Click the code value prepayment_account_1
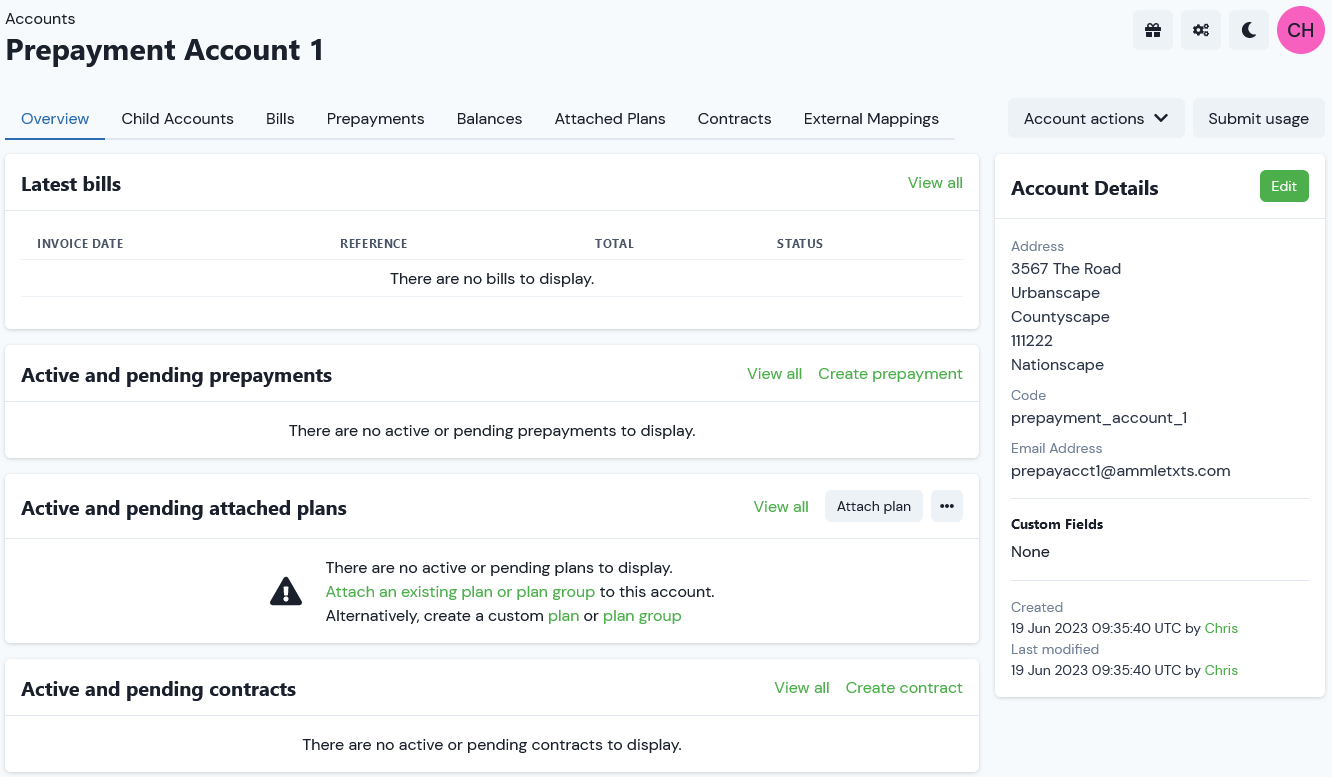This screenshot has height=777, width=1332. coord(1099,417)
